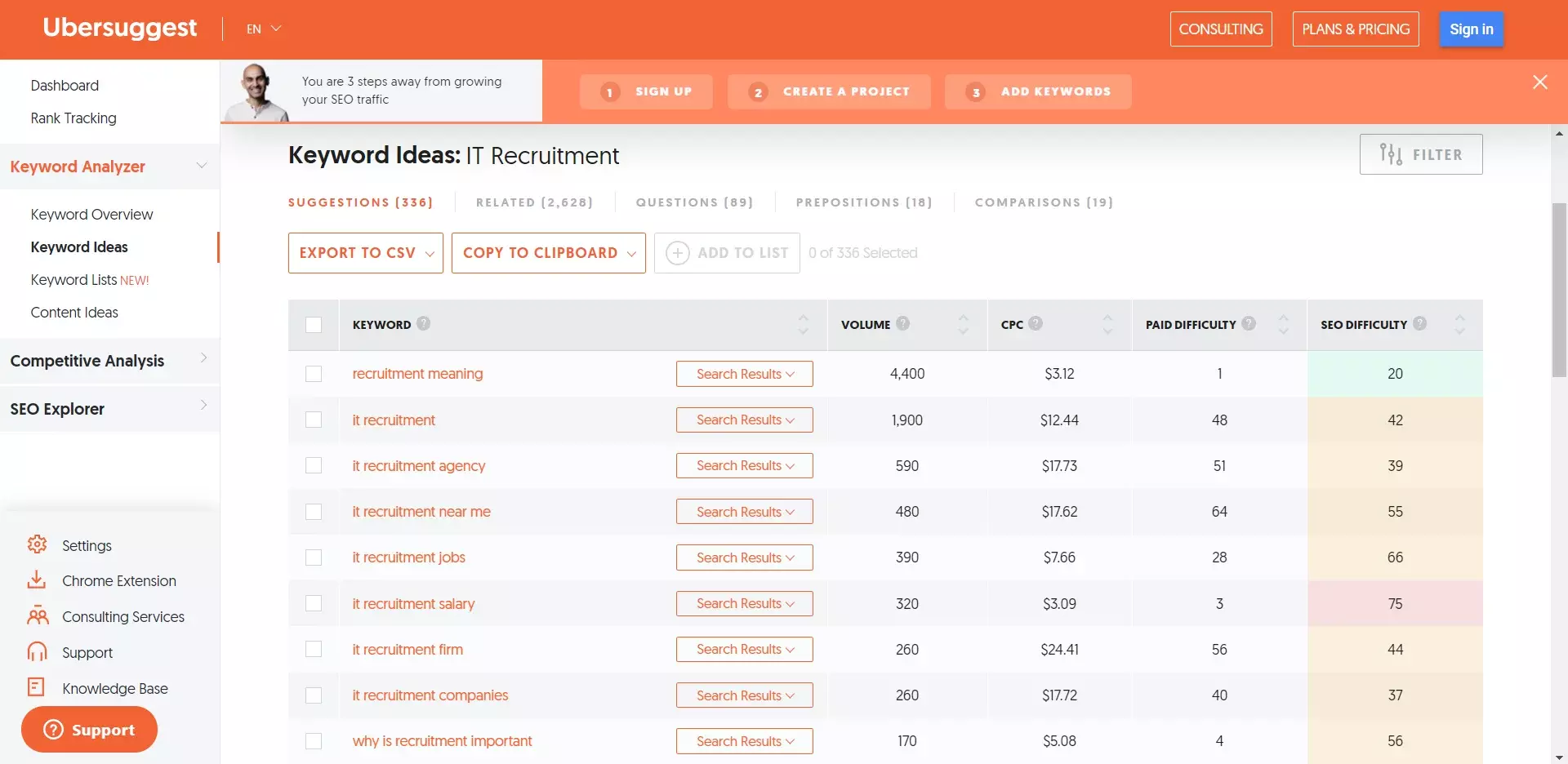Screen dimensions: 1568x764
Task: Select the Suggestions (336) tab
Action: pos(360,202)
